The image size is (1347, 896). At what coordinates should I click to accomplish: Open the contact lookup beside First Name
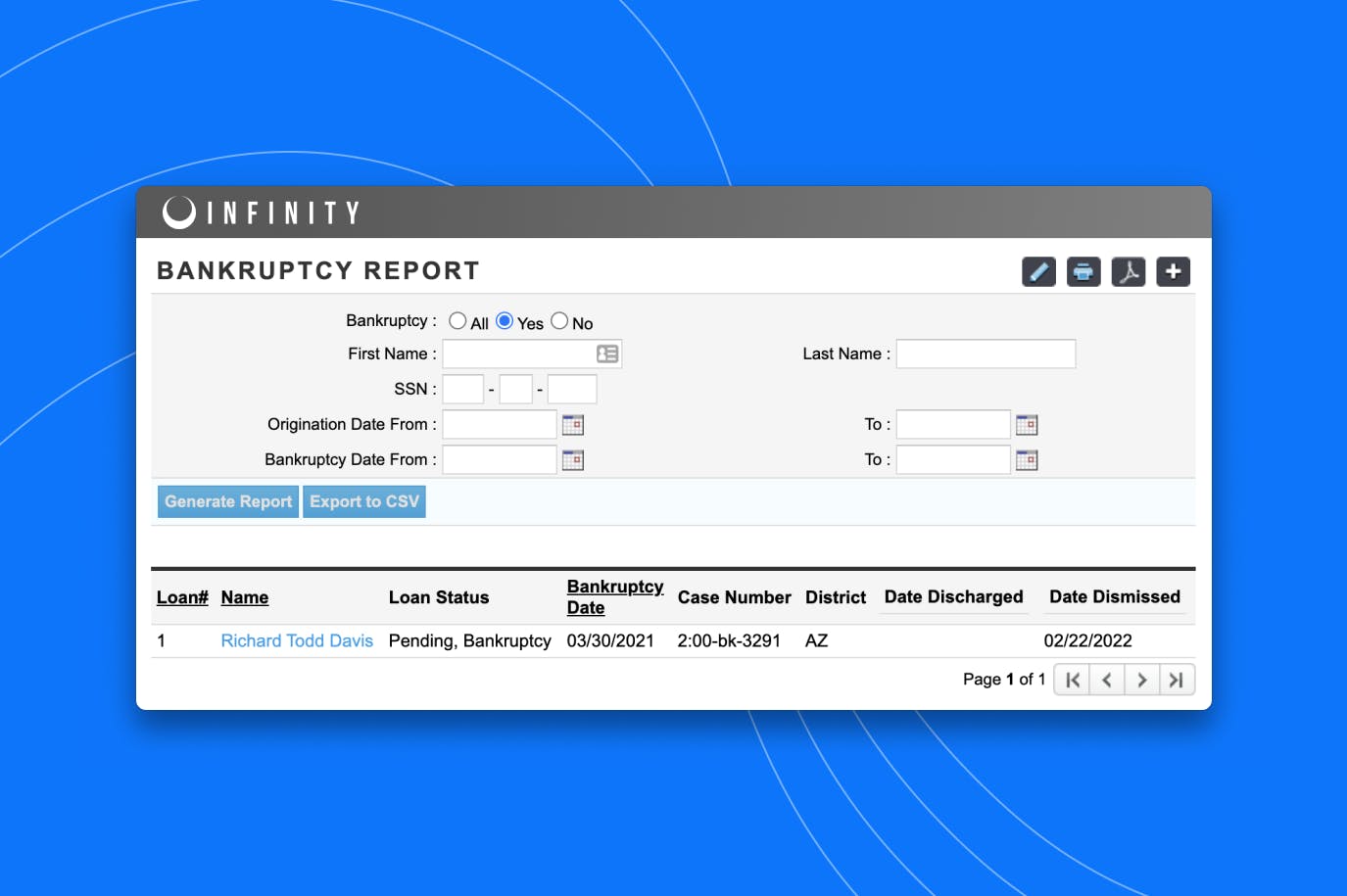point(608,354)
